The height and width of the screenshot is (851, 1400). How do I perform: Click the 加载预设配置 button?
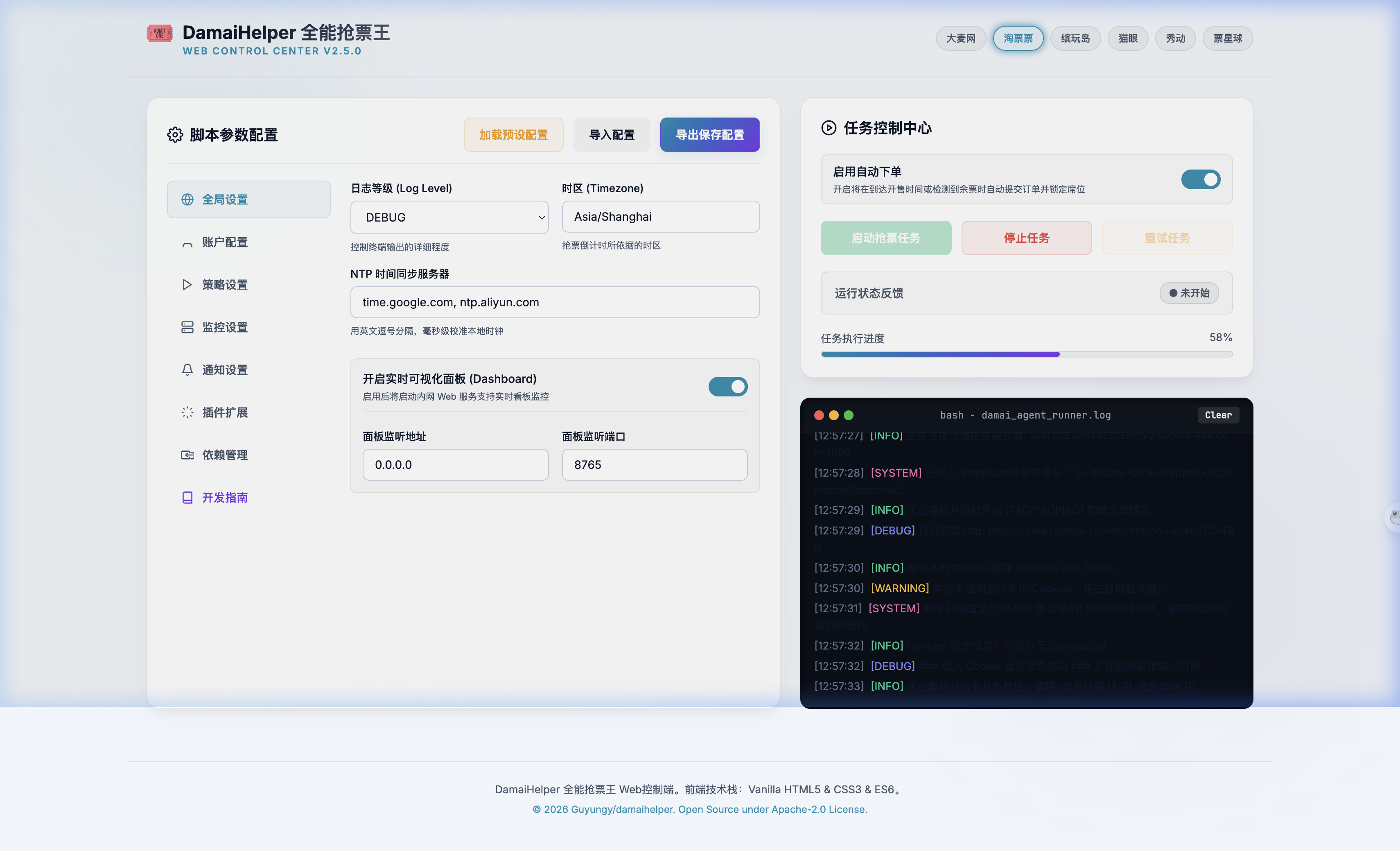click(x=514, y=135)
